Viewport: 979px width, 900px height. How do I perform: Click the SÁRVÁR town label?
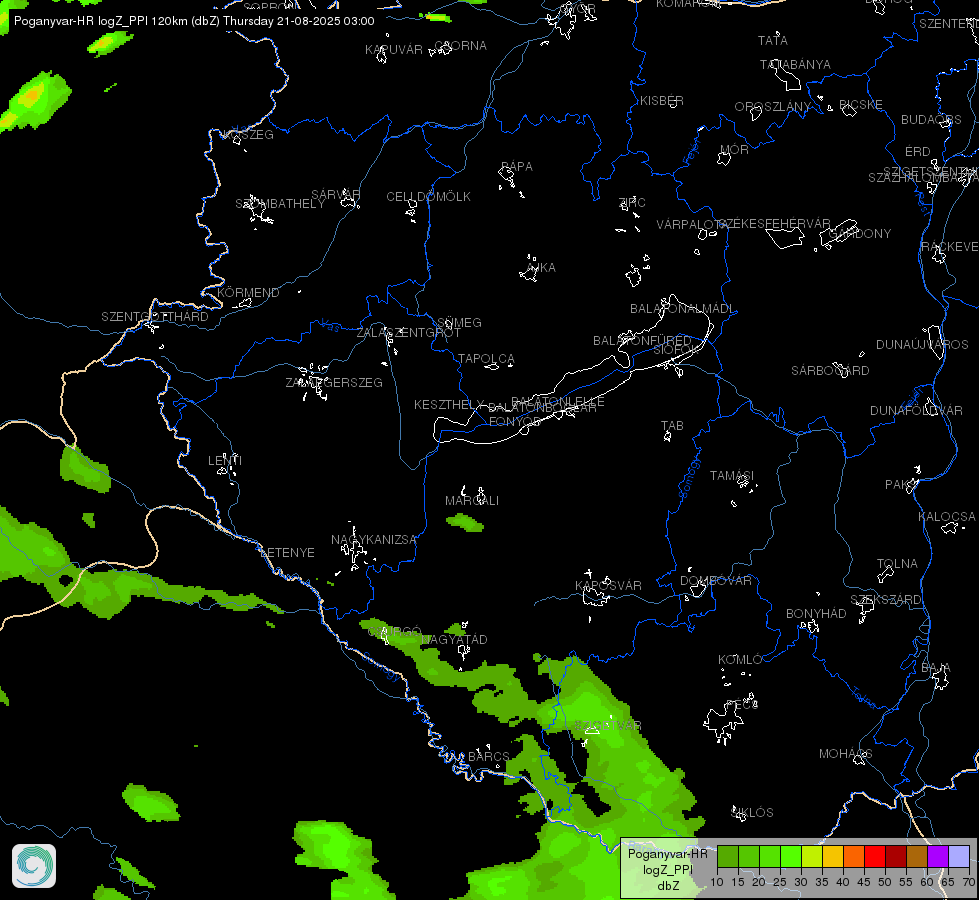pyautogui.click(x=336, y=195)
